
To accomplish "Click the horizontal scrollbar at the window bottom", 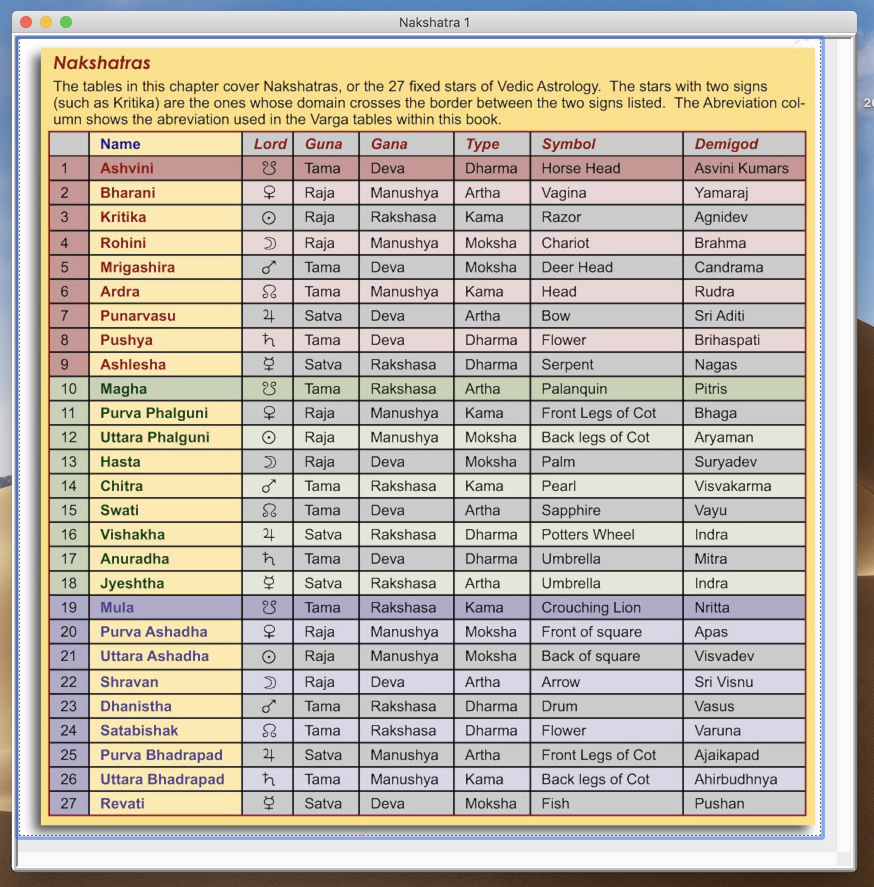I will (430, 858).
